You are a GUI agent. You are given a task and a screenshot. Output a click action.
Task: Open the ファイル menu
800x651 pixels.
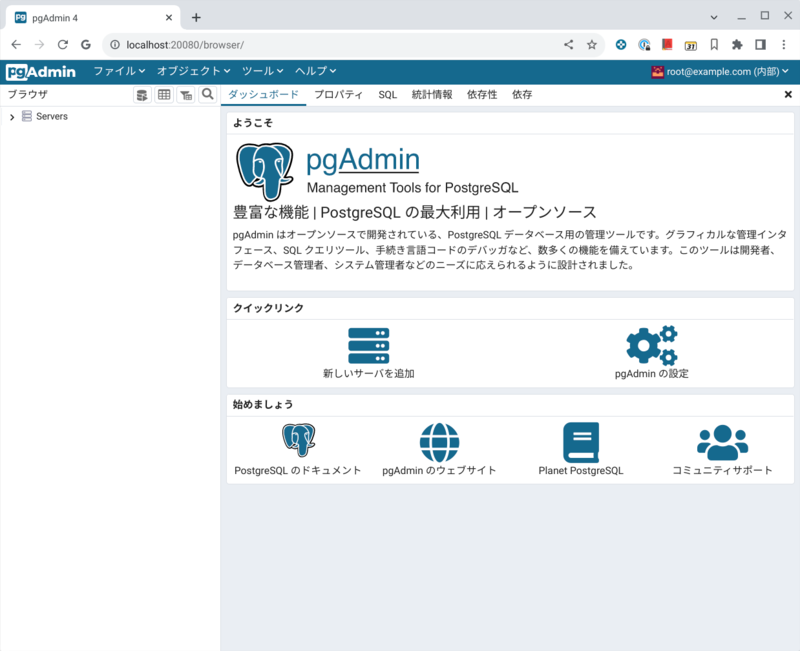(x=119, y=71)
